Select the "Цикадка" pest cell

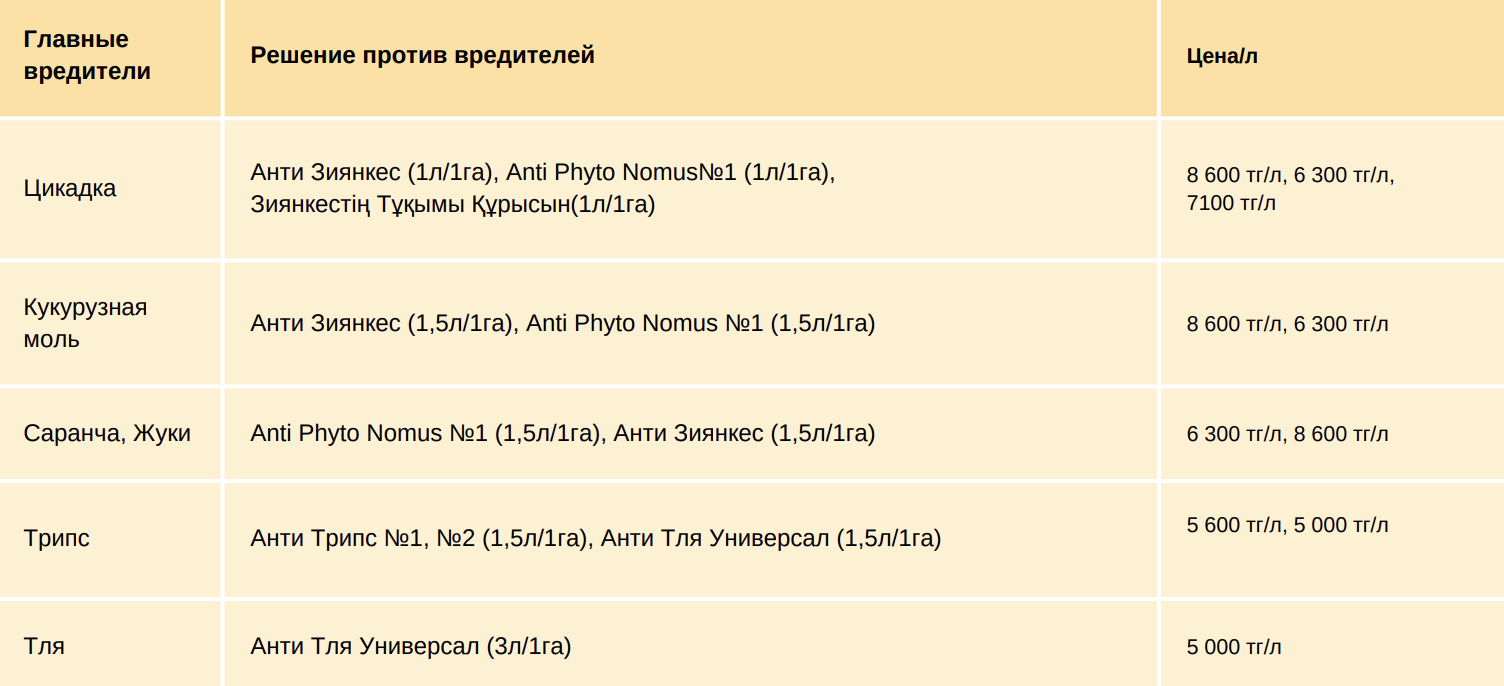pyautogui.click(x=70, y=188)
